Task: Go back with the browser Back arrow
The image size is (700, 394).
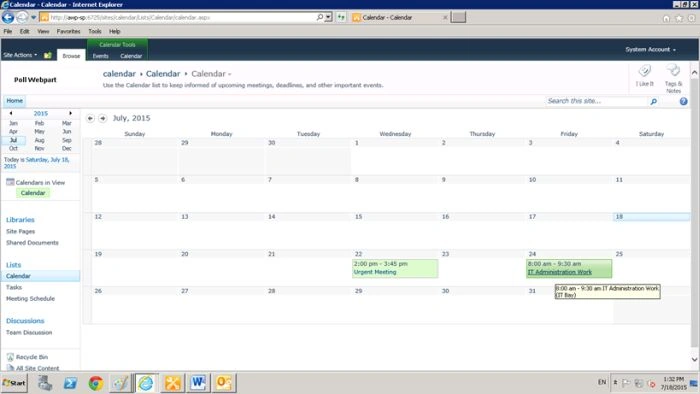Action: pos(8,17)
